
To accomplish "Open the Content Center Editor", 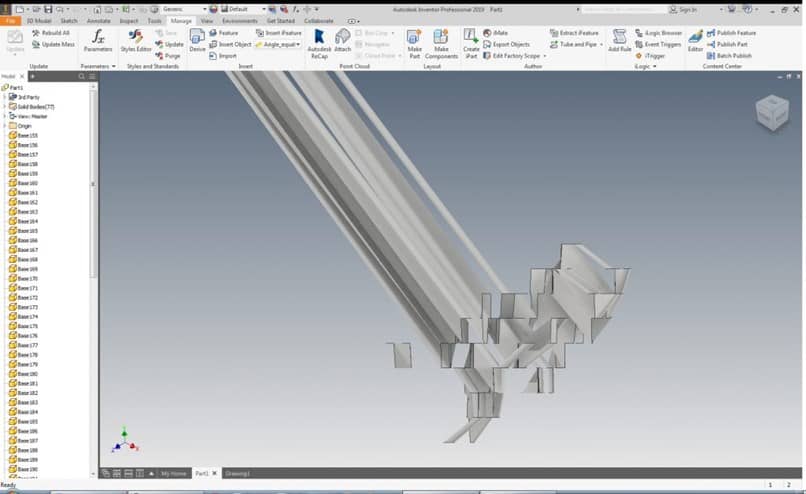I will 695,39.
